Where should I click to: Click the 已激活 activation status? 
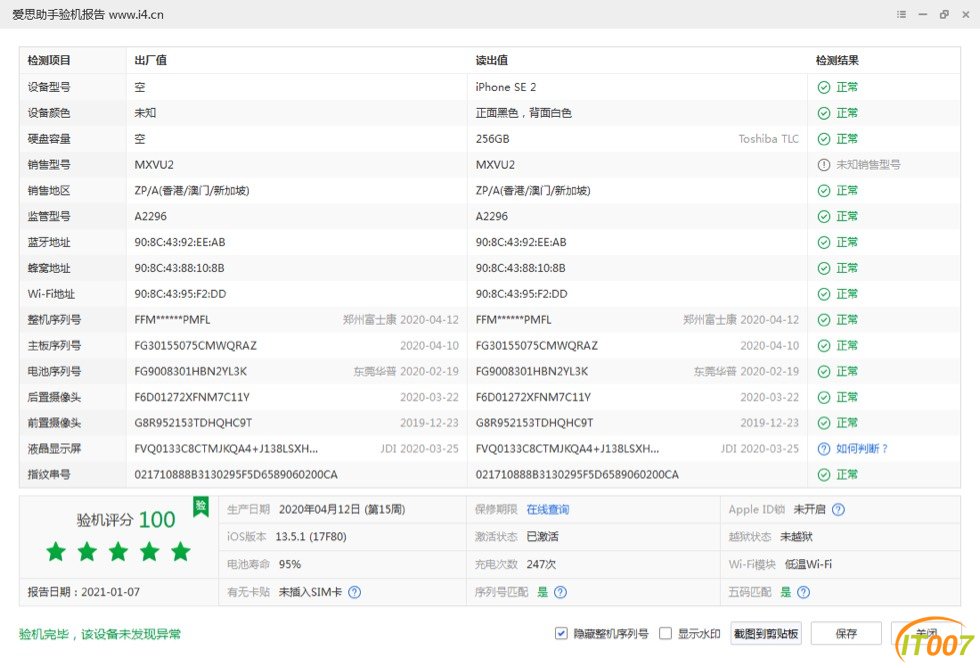[x=542, y=537]
